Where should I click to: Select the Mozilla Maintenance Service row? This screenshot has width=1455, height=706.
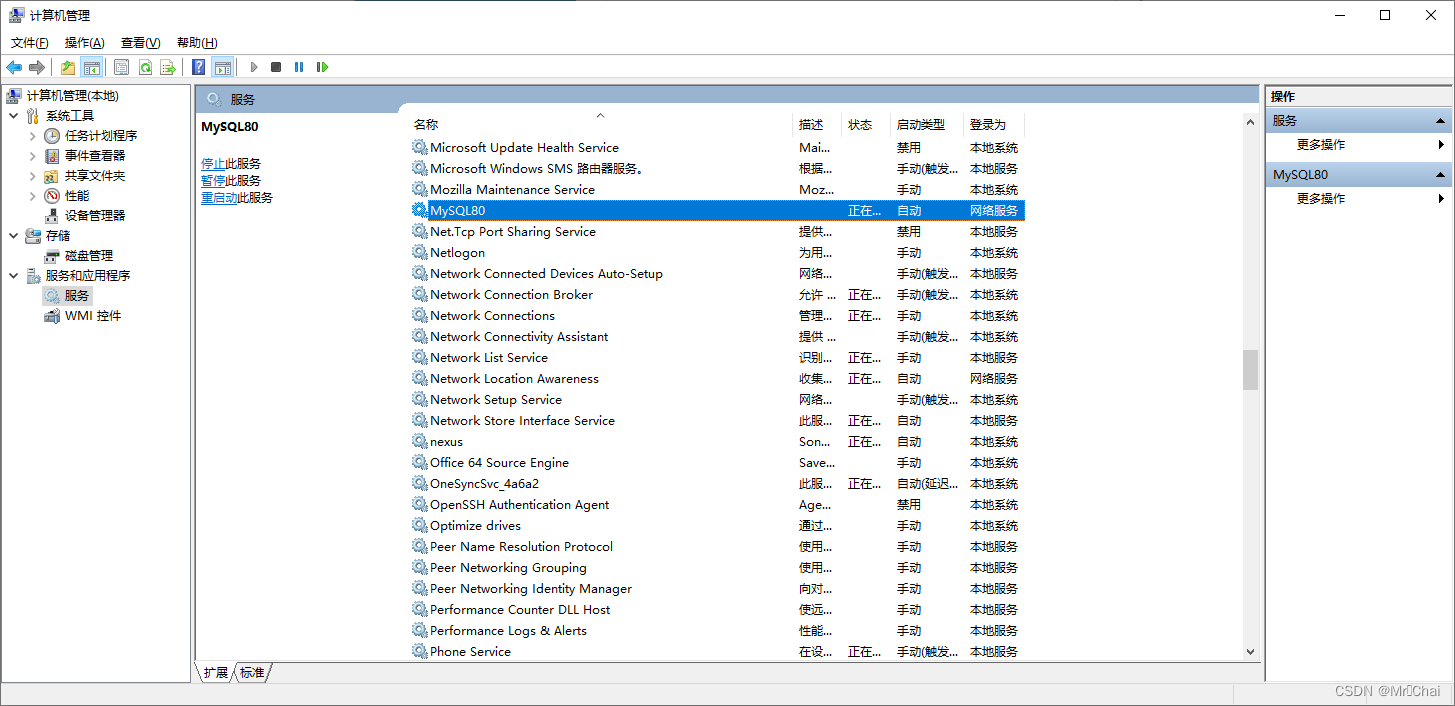tap(717, 189)
